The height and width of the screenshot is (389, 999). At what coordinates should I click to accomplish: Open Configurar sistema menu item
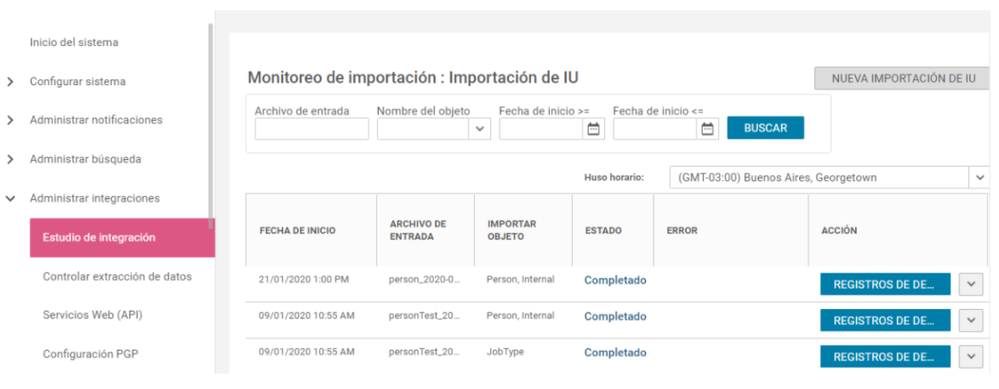pos(78,82)
